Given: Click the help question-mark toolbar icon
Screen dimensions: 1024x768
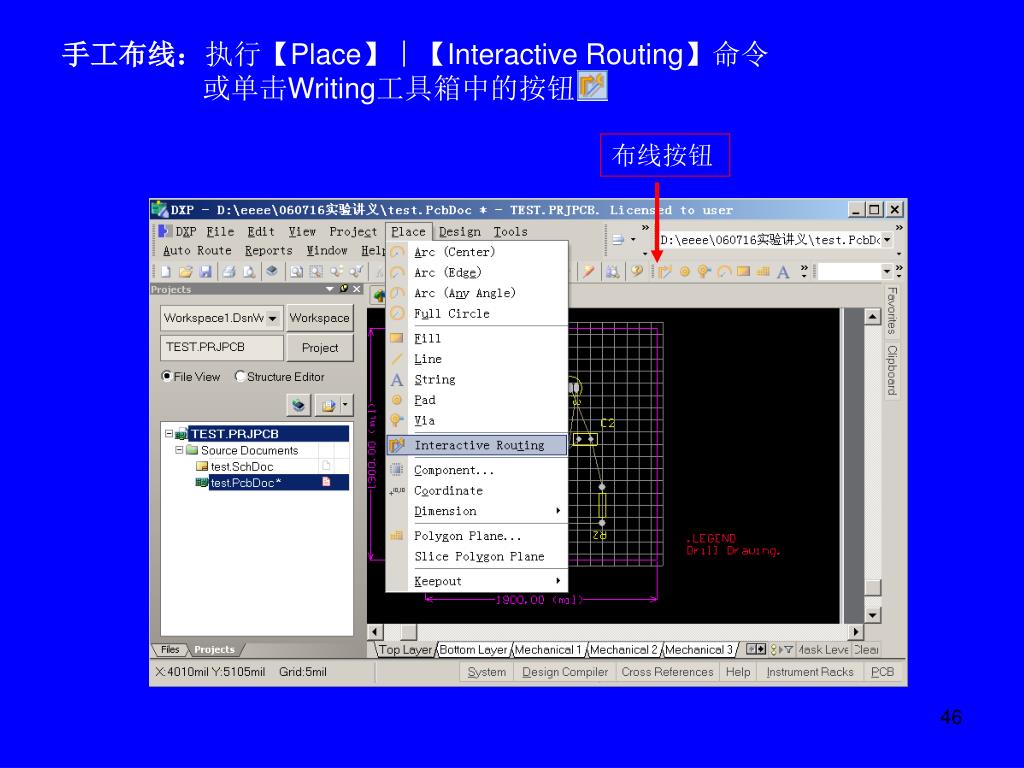Looking at the screenshot, I should 637,272.
